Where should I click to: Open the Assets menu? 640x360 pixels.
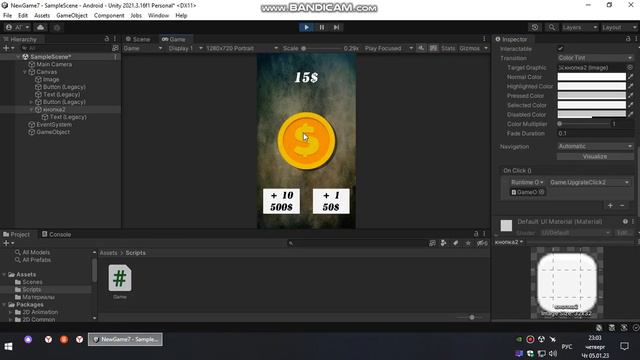tap(42, 16)
